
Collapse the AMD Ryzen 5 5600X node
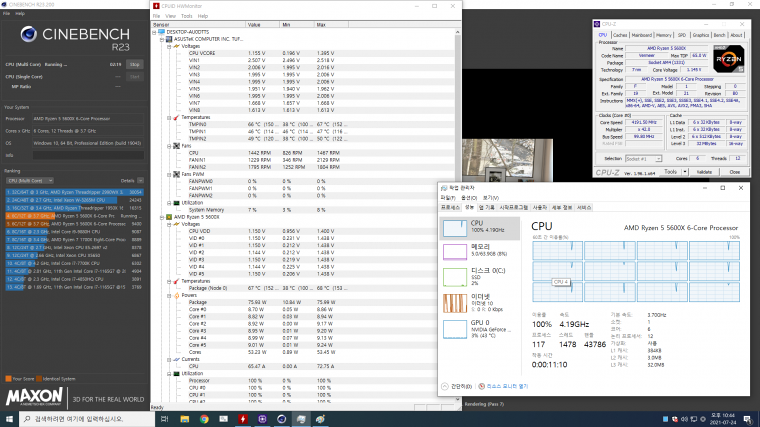click(x=162, y=217)
